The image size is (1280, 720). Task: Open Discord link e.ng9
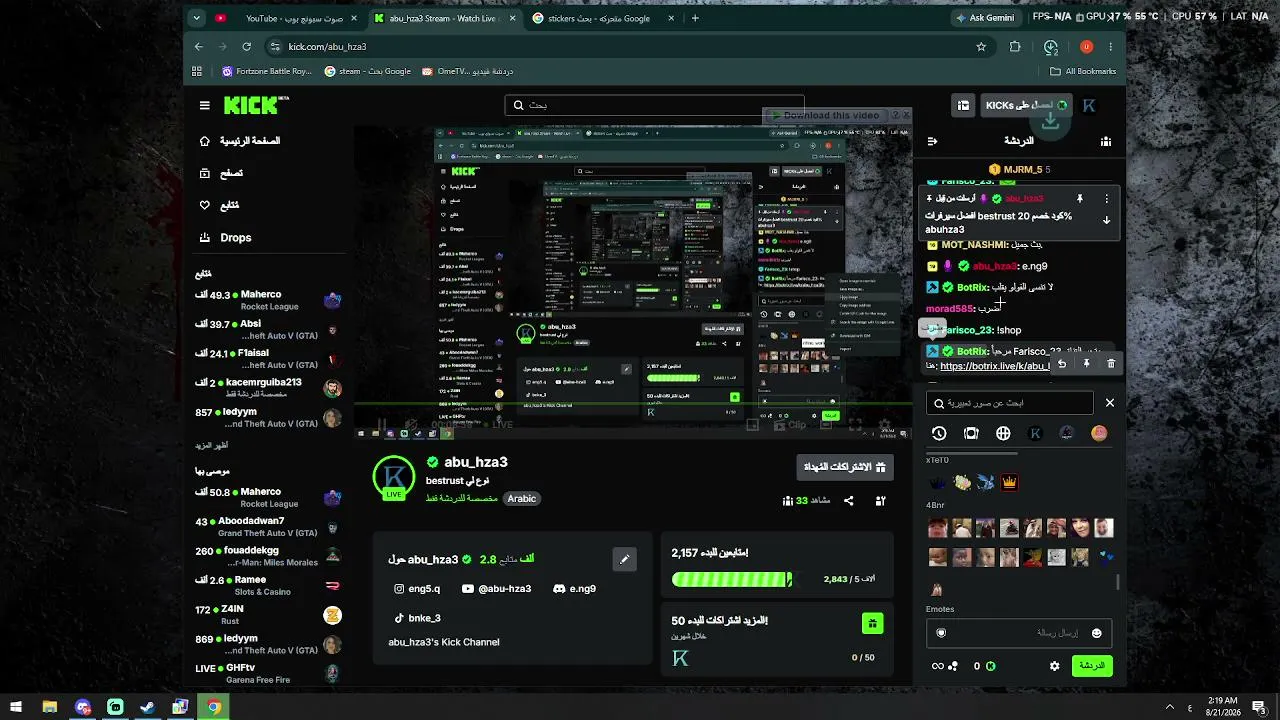(x=575, y=589)
